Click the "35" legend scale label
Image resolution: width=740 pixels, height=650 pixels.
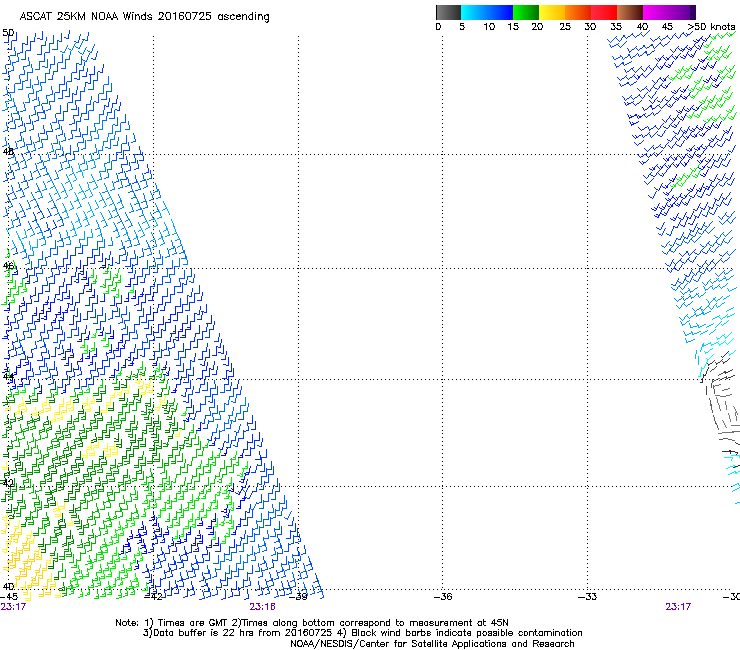pos(616,27)
